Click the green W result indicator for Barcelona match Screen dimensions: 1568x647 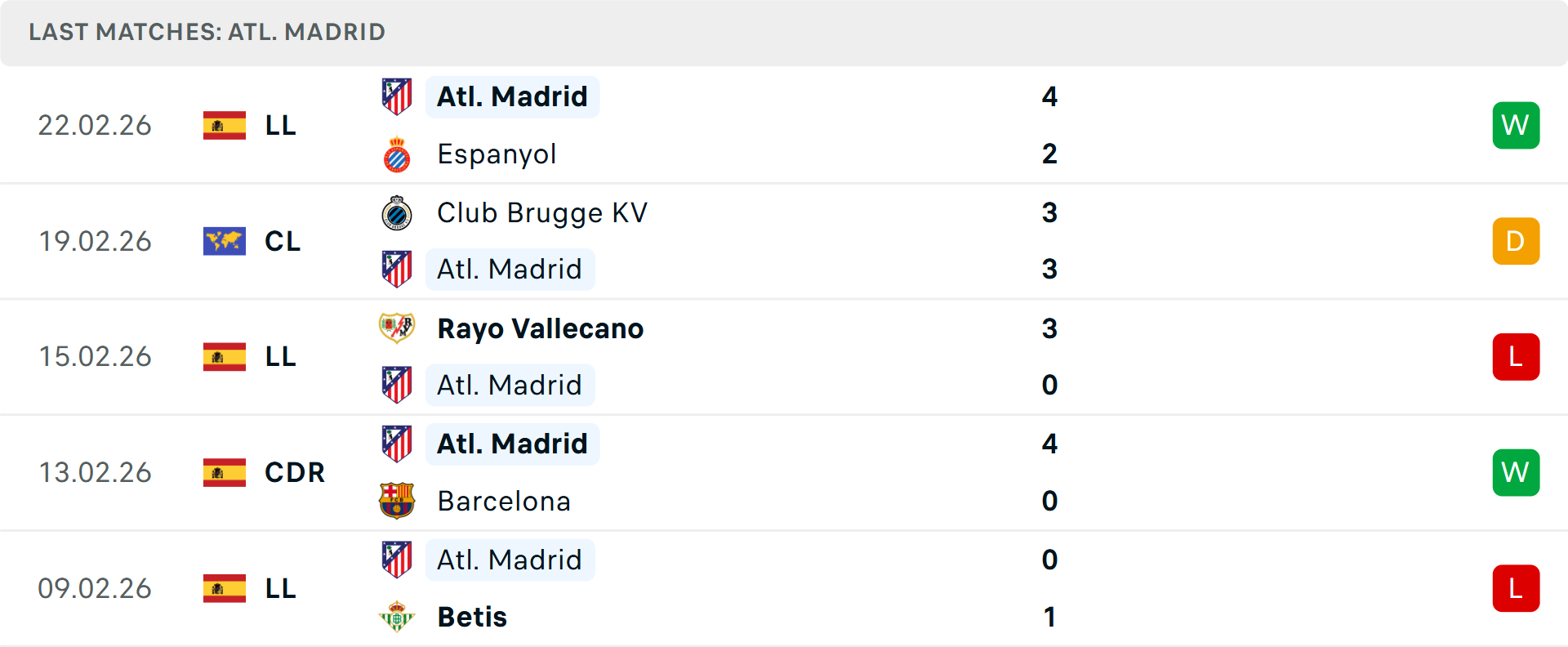click(1516, 472)
